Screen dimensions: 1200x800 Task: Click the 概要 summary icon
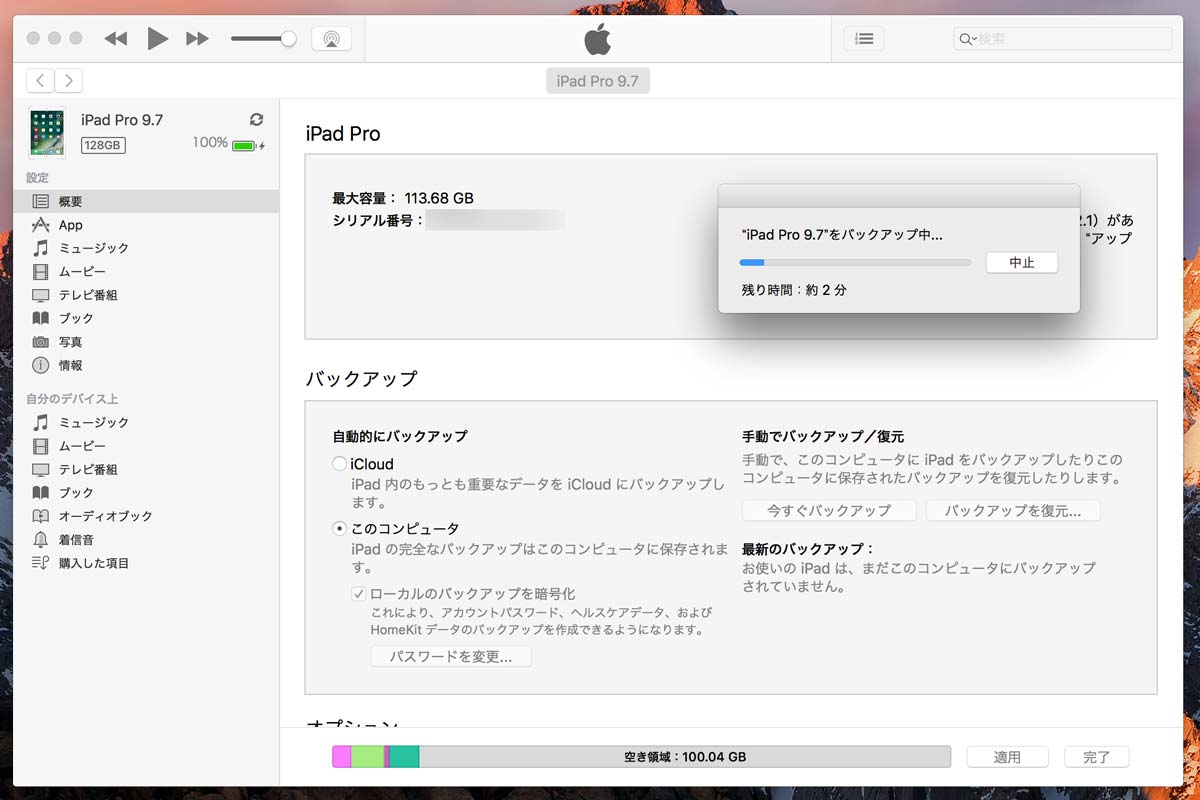click(40, 201)
